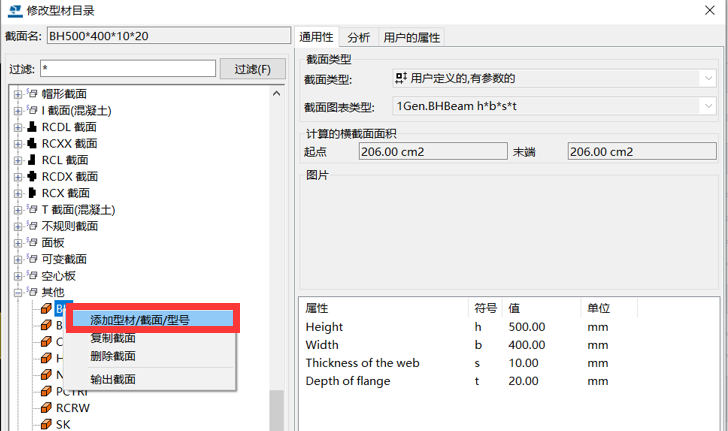Choose 复制截面 from context menu
728x431 pixels.
click(x=113, y=338)
